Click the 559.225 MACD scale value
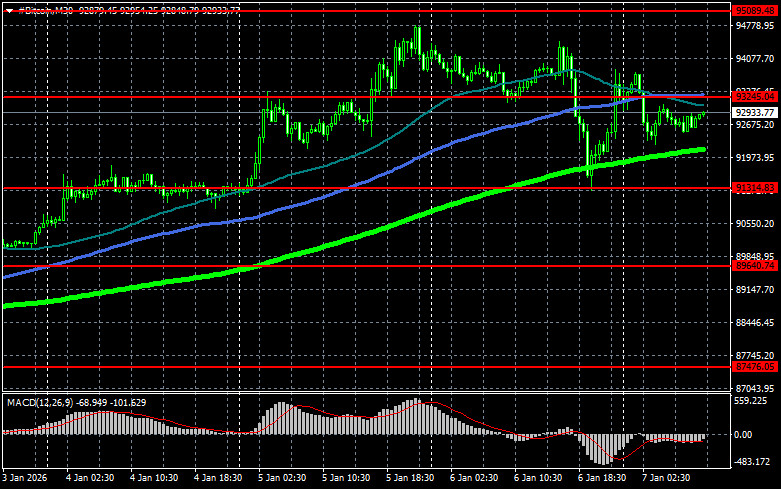 point(751,401)
